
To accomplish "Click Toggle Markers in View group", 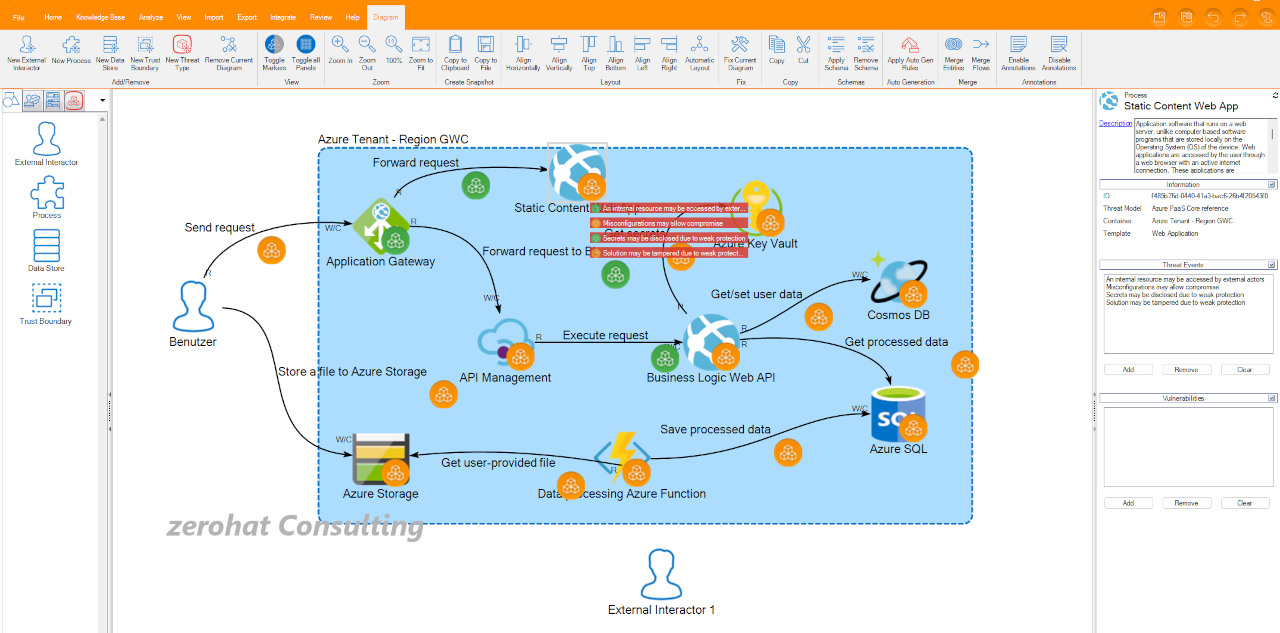I will point(274,52).
